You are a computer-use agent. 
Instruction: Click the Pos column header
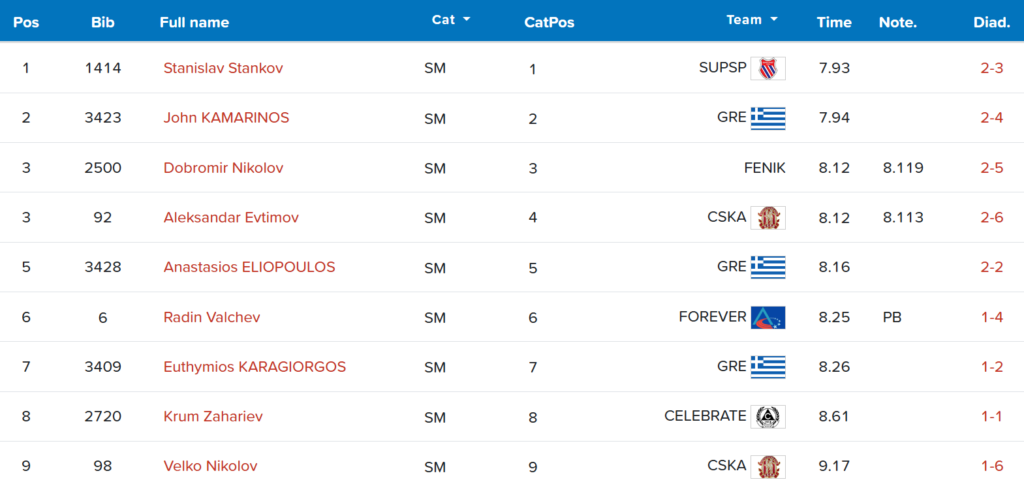click(x=26, y=22)
